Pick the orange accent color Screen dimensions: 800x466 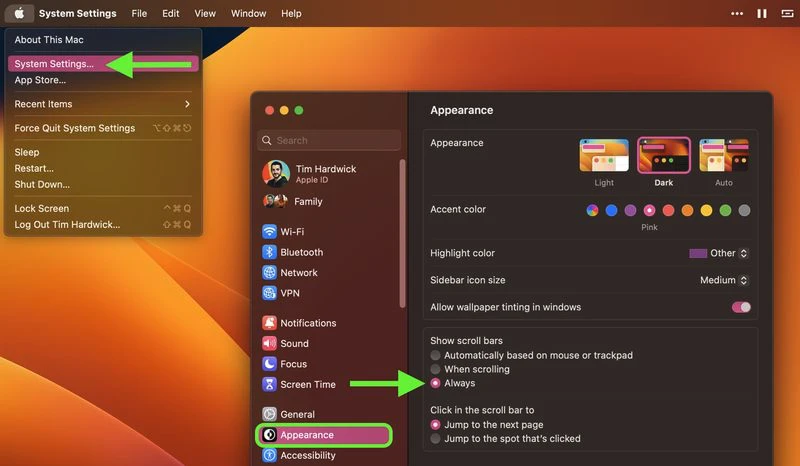pos(687,210)
